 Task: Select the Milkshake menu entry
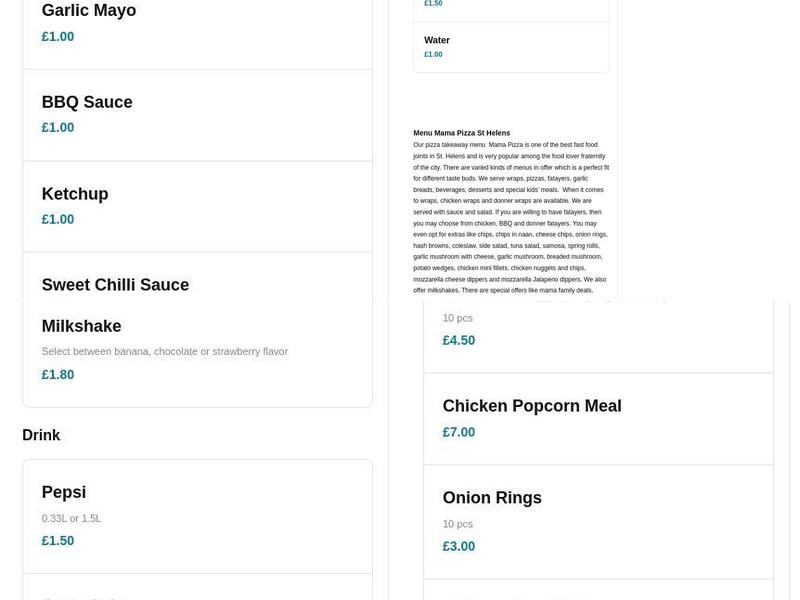coord(81,326)
